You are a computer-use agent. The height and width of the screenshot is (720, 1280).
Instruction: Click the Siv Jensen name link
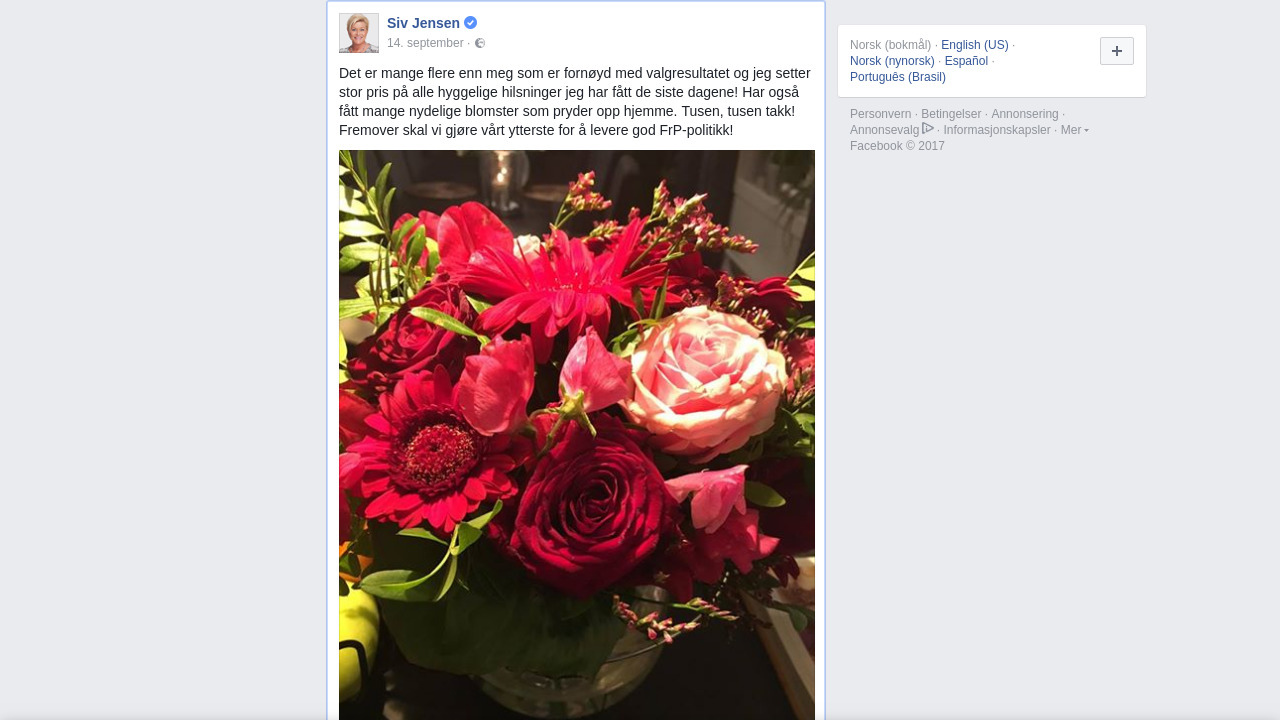423,23
